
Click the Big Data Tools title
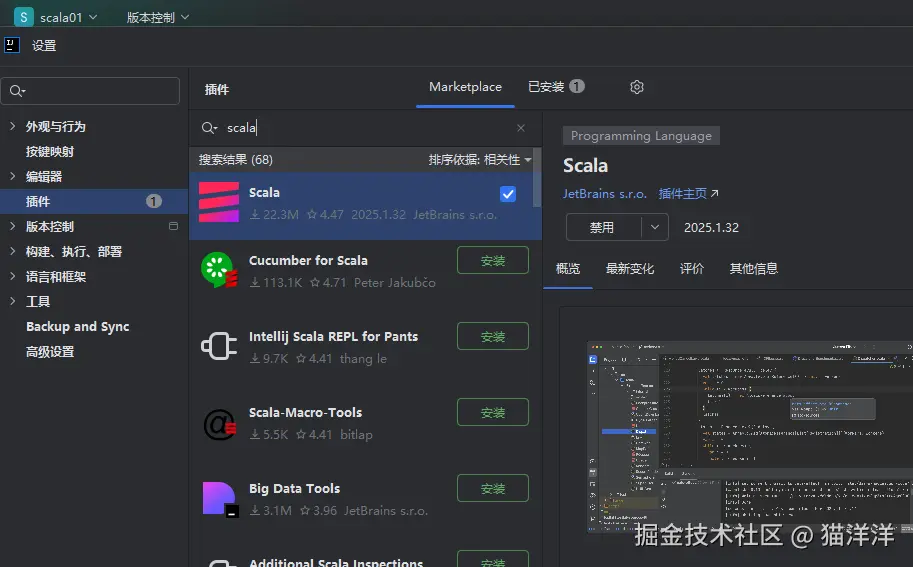coord(294,488)
